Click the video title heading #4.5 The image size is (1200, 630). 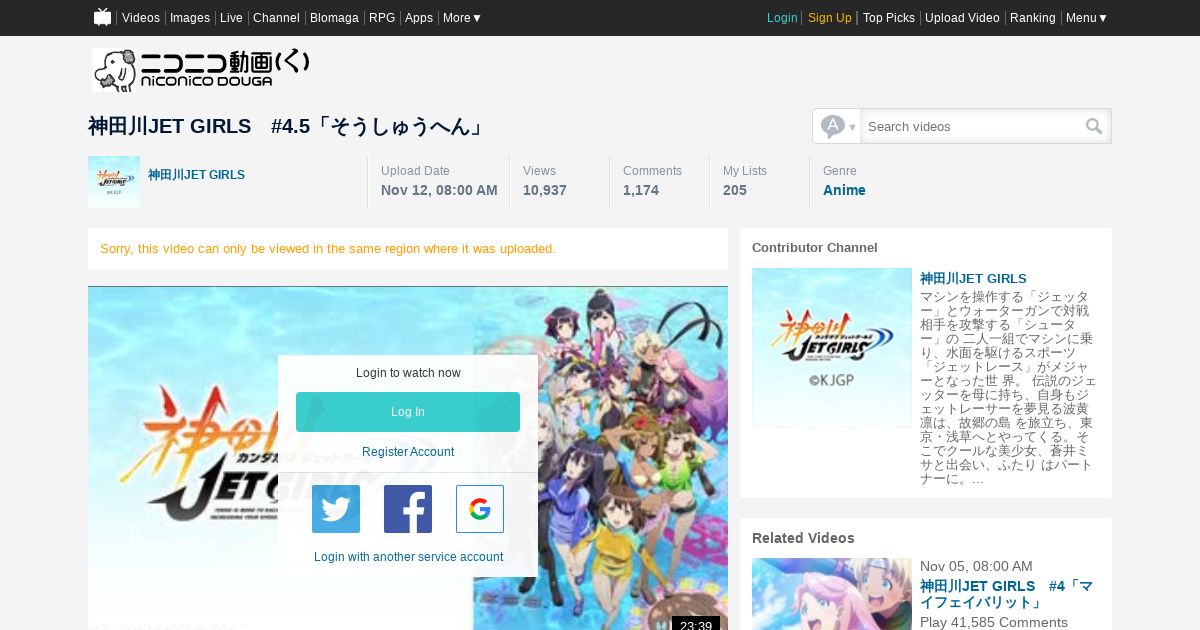pos(287,126)
